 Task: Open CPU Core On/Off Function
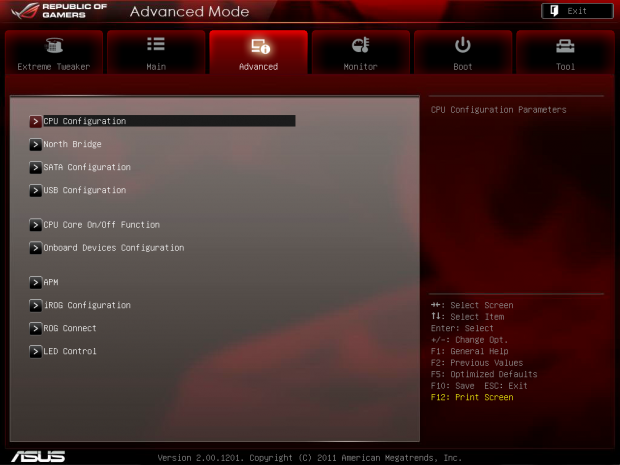tap(101, 225)
